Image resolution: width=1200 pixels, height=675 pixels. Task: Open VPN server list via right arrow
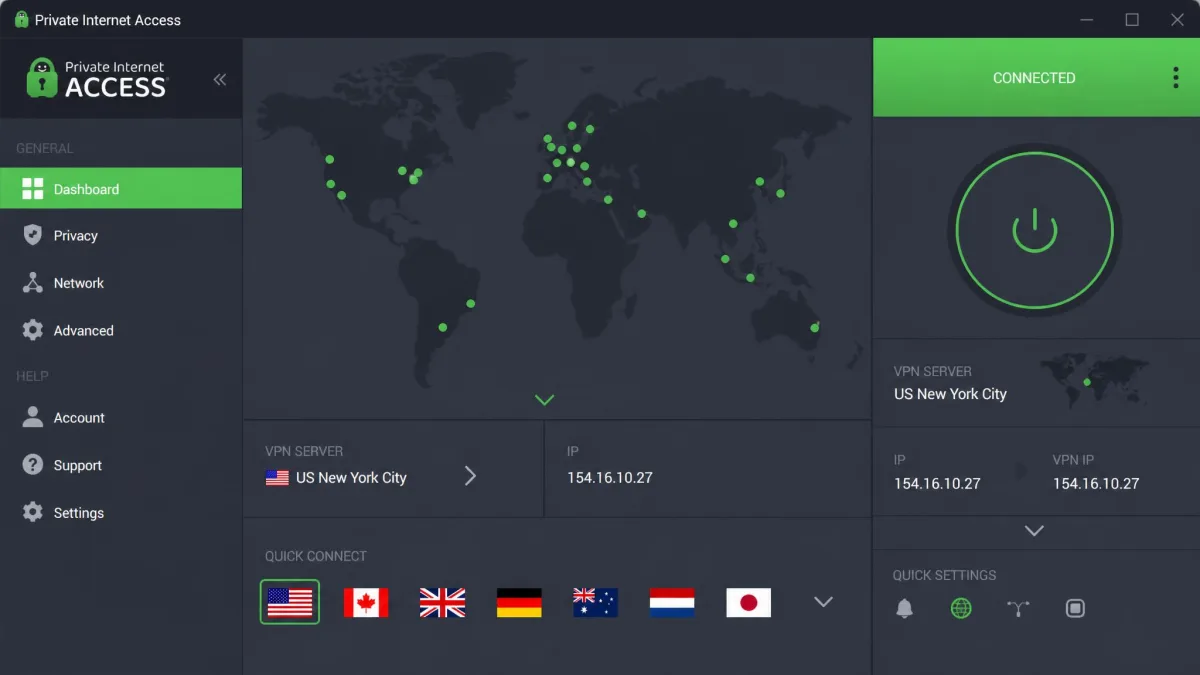pyautogui.click(x=470, y=476)
